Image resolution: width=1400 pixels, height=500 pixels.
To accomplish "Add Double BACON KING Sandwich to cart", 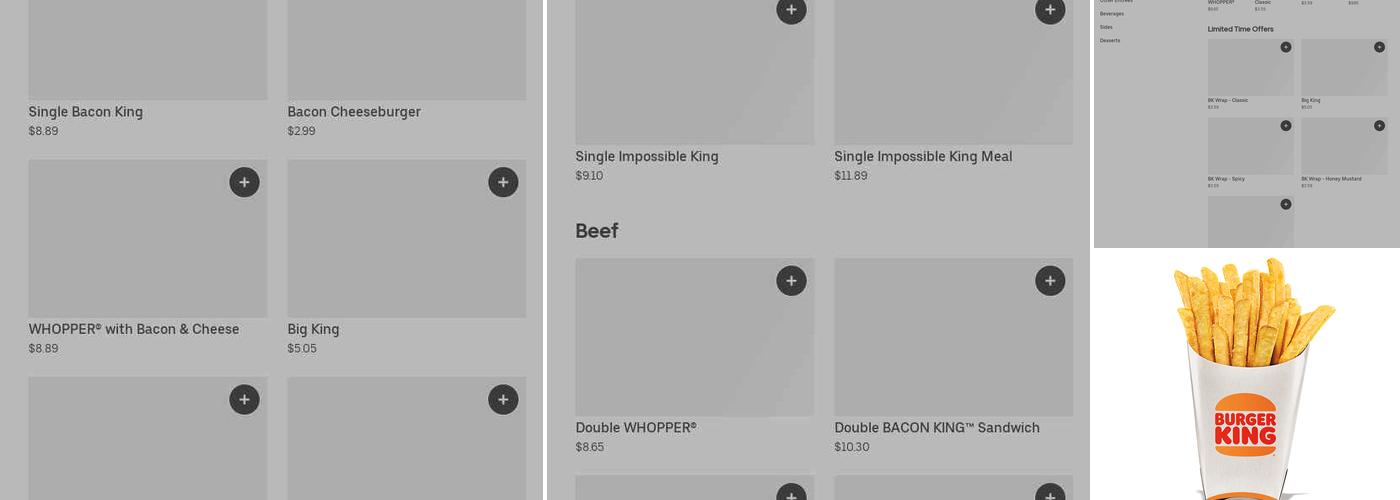I will coord(1050,281).
